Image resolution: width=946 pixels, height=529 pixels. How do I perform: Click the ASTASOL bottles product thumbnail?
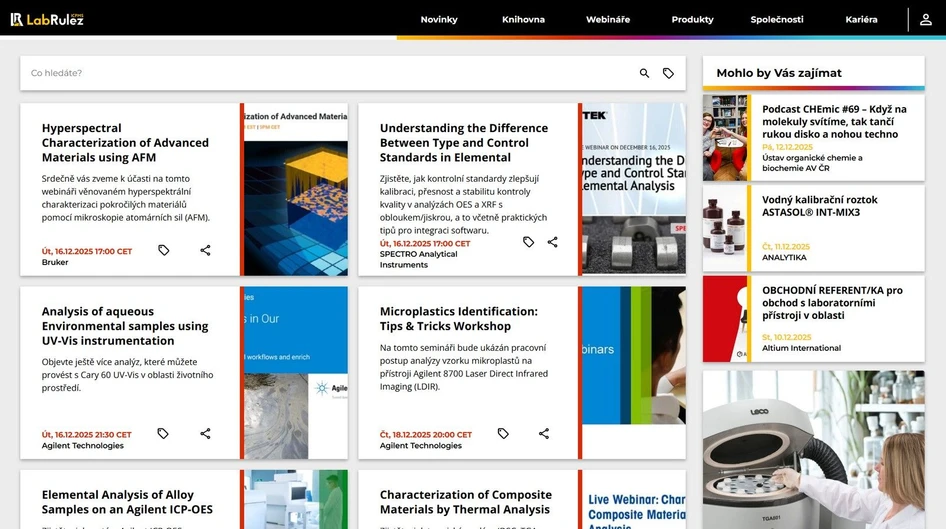click(725, 228)
